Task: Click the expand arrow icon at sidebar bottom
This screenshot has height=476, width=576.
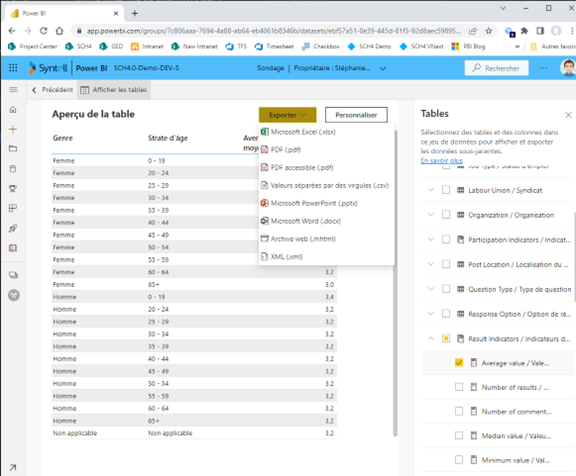Action: tap(13, 467)
